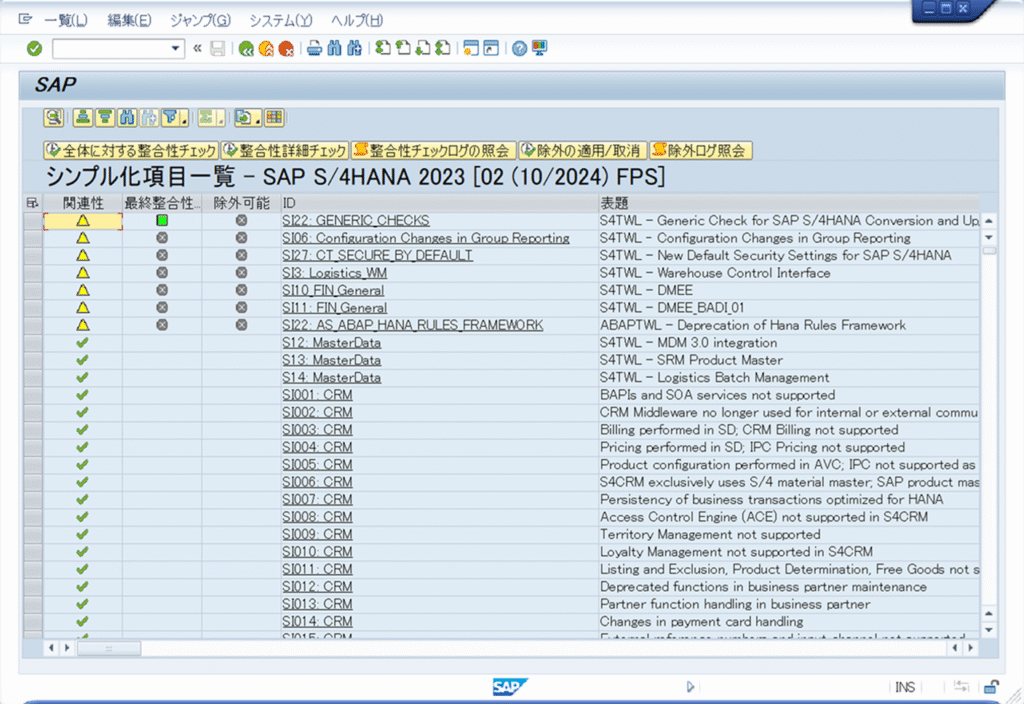Go to the previous page icon

[403, 48]
